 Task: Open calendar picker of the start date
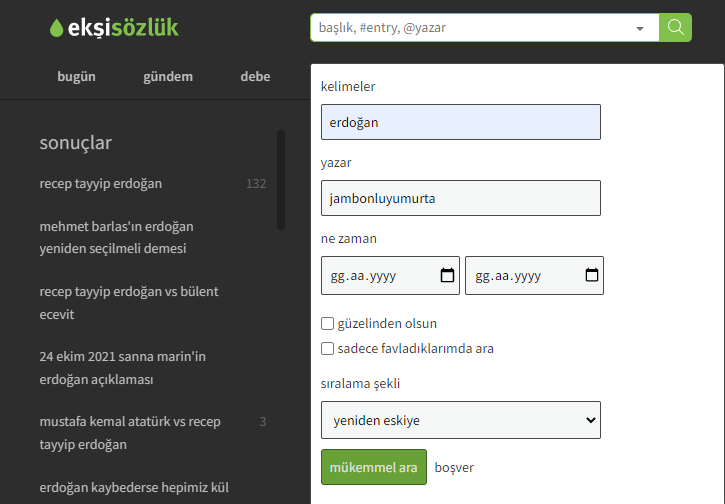tap(447, 275)
